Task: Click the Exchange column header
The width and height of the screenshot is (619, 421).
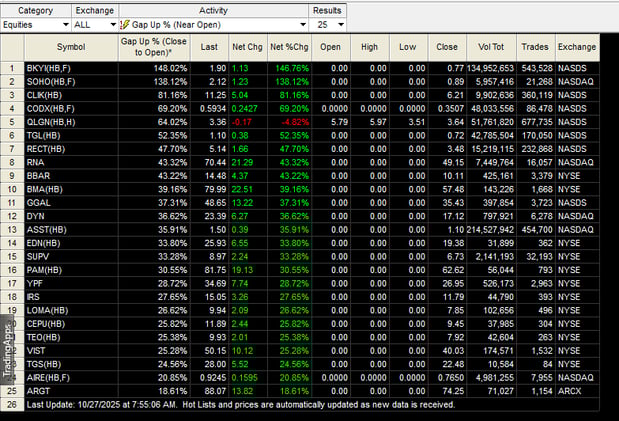Action: tap(577, 47)
